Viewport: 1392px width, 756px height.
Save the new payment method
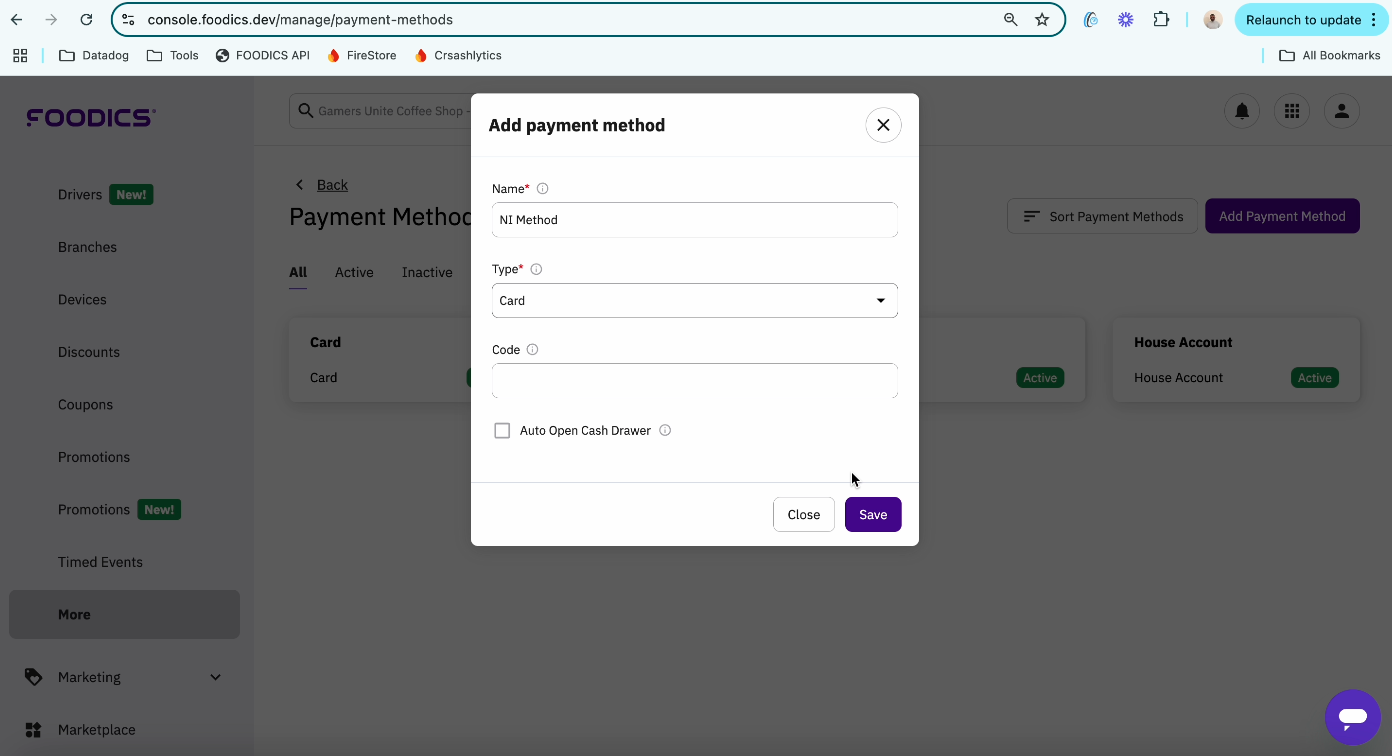click(873, 514)
